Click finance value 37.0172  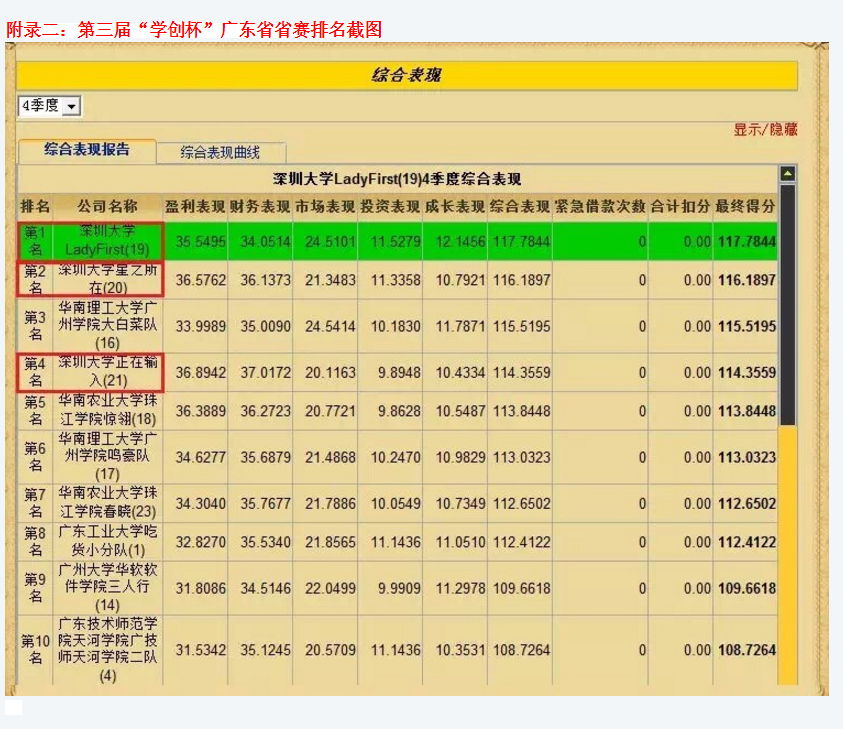(x=266, y=373)
